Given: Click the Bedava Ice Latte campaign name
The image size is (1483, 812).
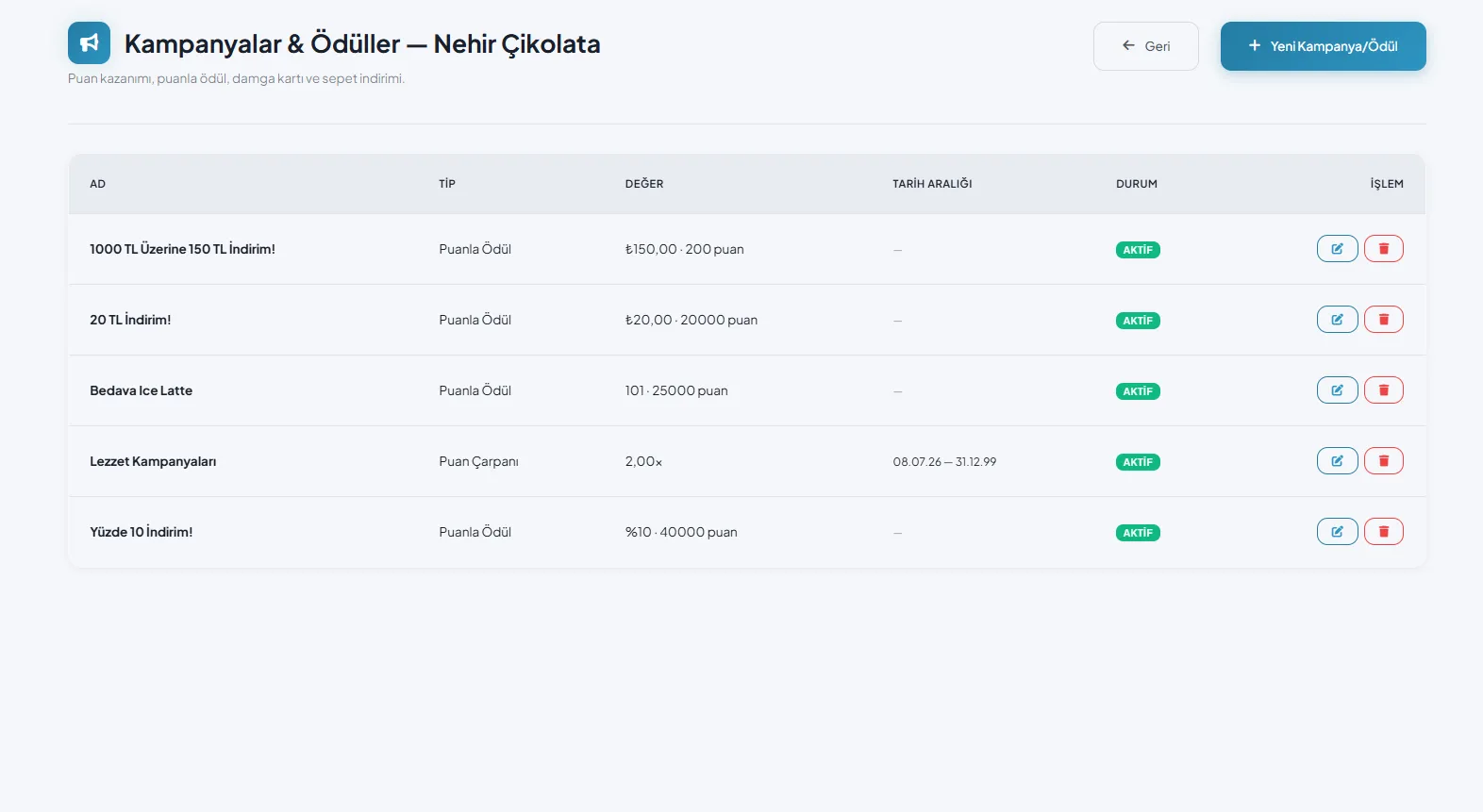Looking at the screenshot, I should [x=141, y=390].
